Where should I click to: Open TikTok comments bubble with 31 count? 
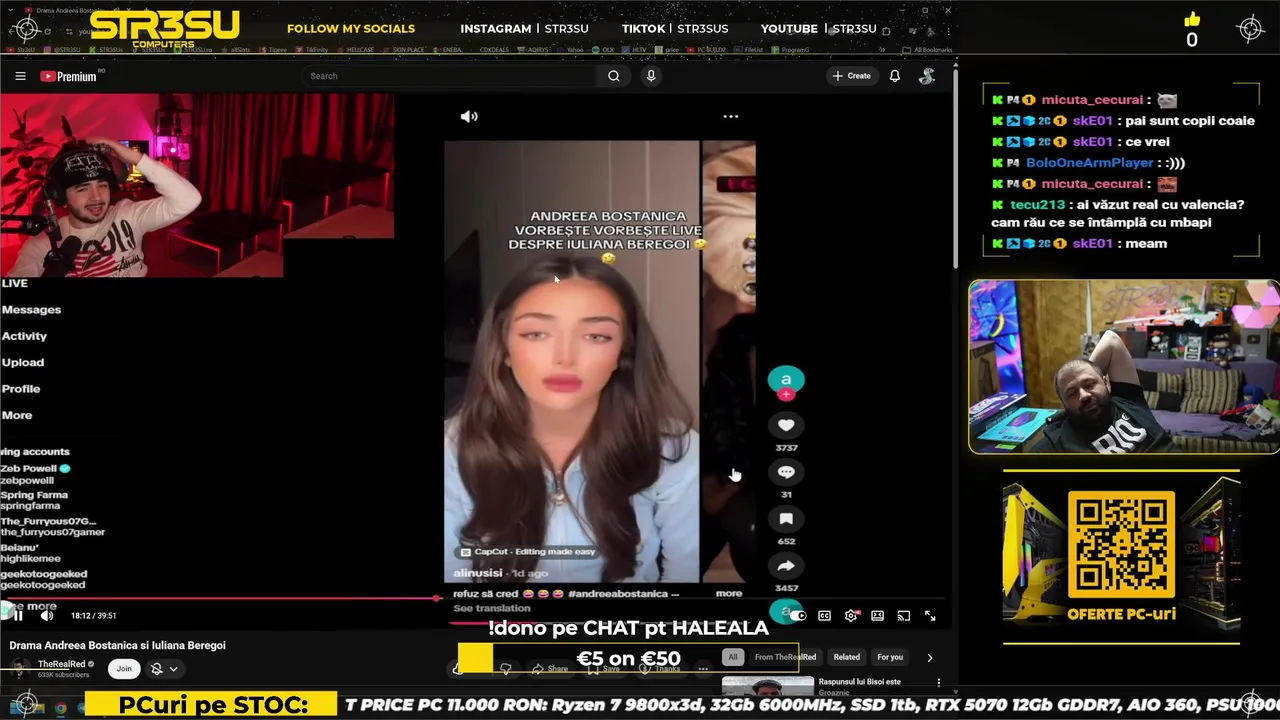point(786,472)
